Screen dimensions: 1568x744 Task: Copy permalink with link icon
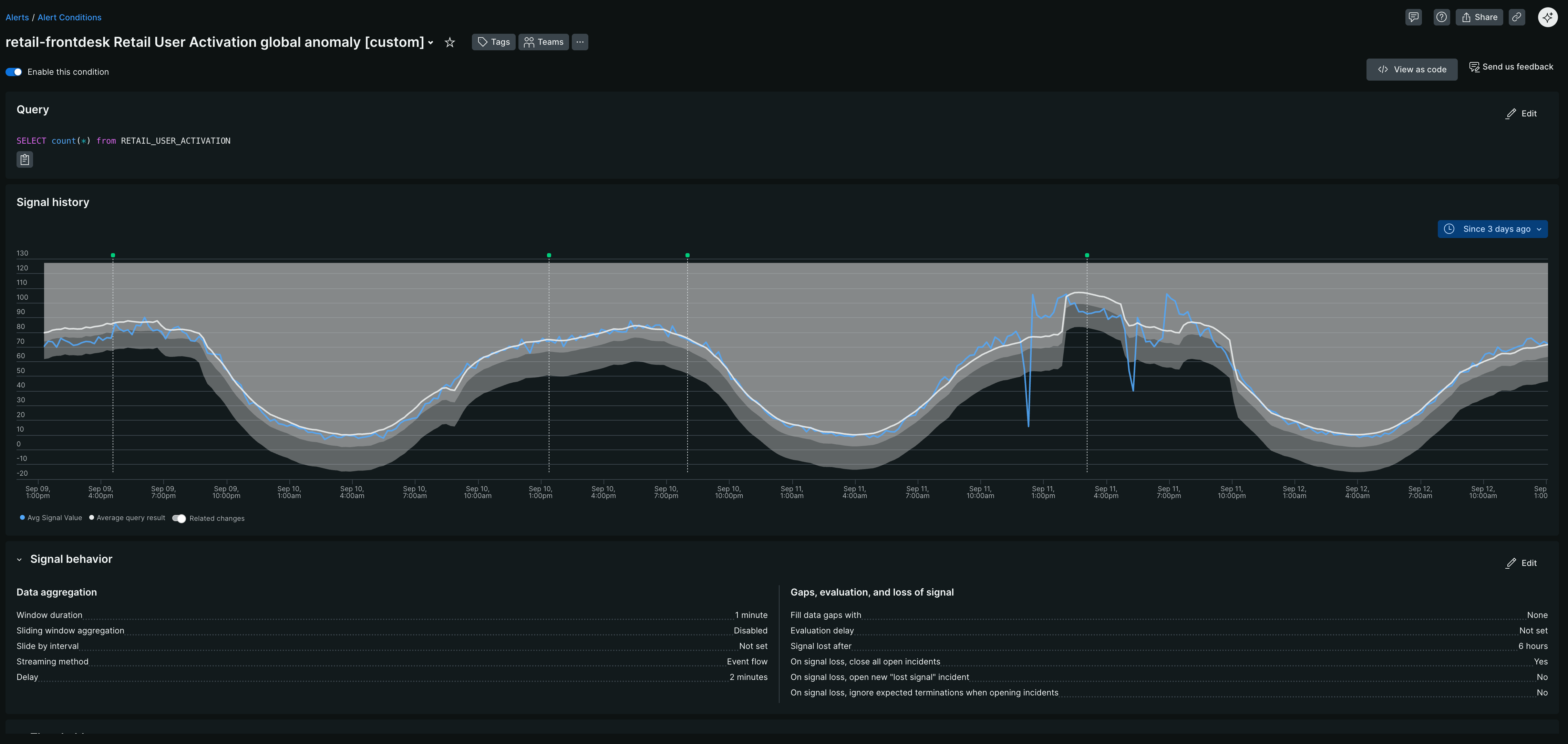1517,17
